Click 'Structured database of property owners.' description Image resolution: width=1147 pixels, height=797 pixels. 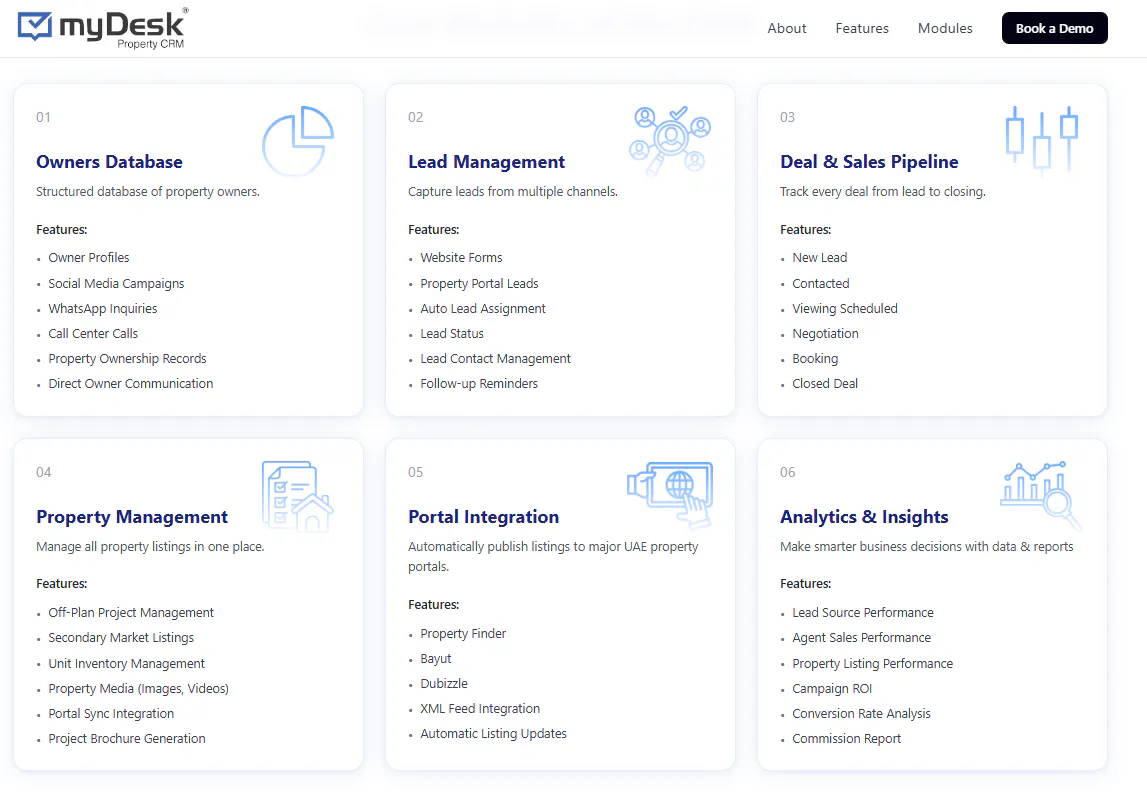pos(148,192)
